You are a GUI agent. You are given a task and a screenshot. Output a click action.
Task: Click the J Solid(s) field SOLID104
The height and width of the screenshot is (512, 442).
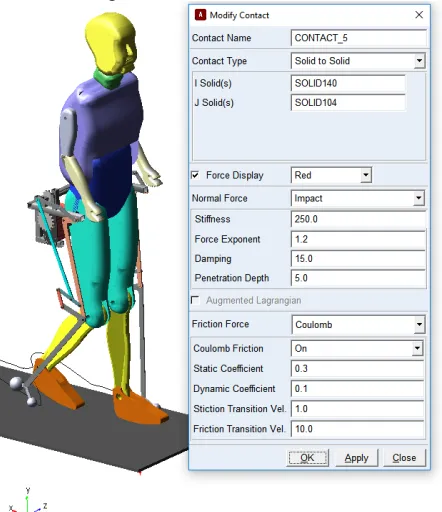[x=348, y=102]
